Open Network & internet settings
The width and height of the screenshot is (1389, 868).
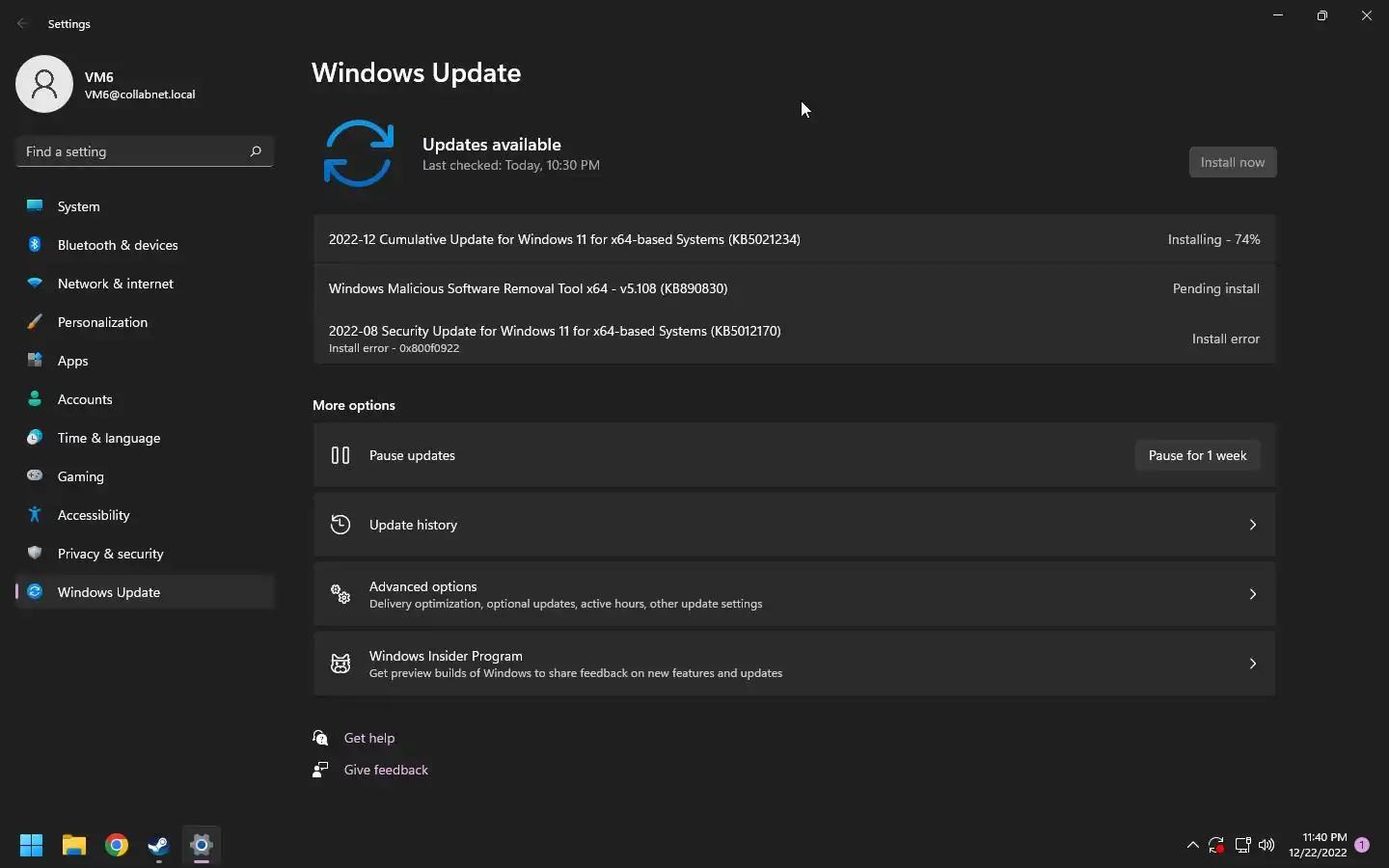click(x=145, y=284)
